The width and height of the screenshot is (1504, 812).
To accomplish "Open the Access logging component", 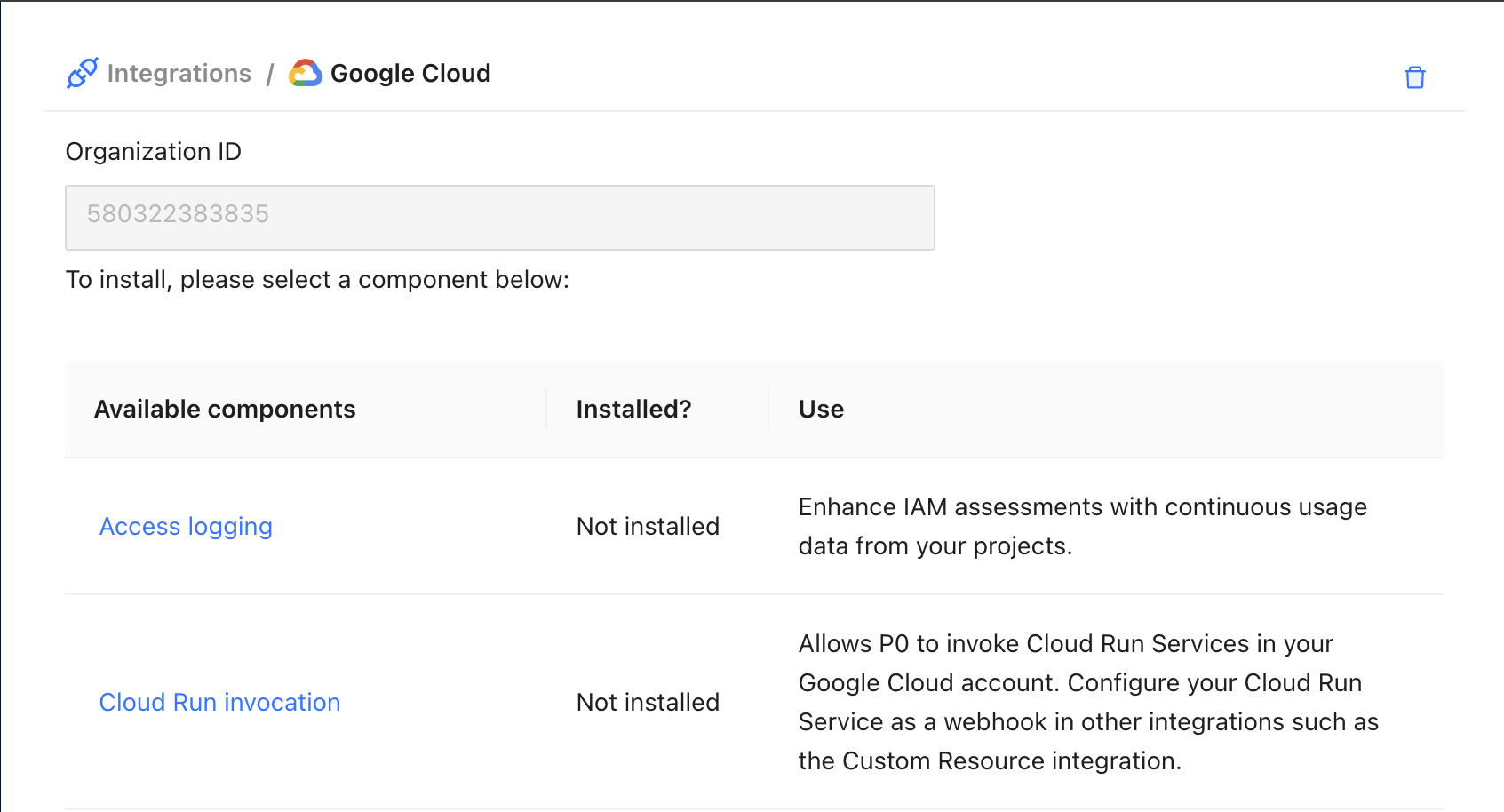I will point(186,527).
